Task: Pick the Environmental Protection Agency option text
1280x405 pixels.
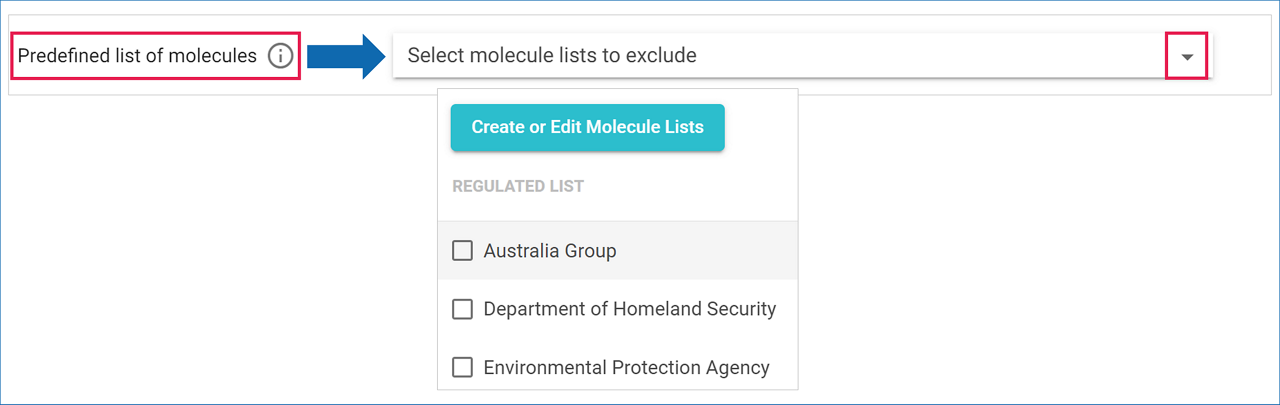Action: [626, 368]
